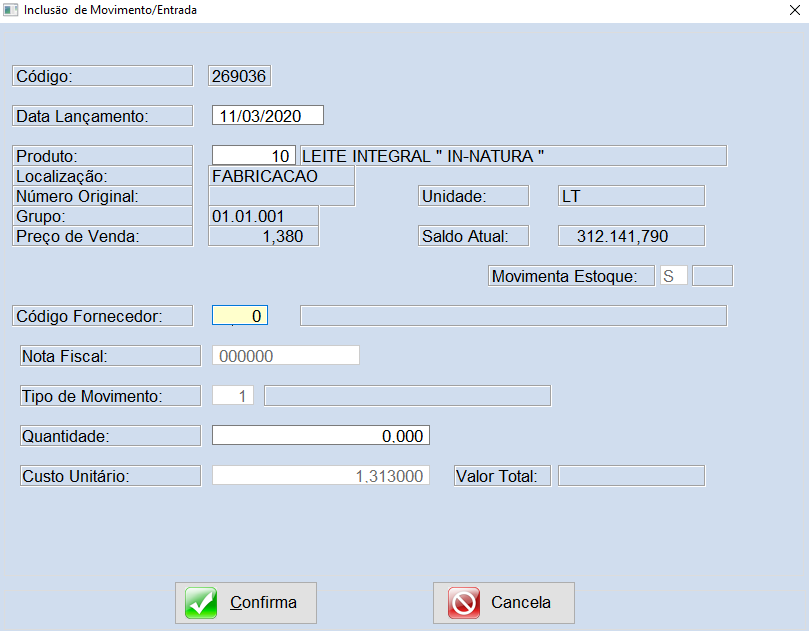
Task: Click the product name LEITE INTEGRAL field
Action: [x=512, y=156]
